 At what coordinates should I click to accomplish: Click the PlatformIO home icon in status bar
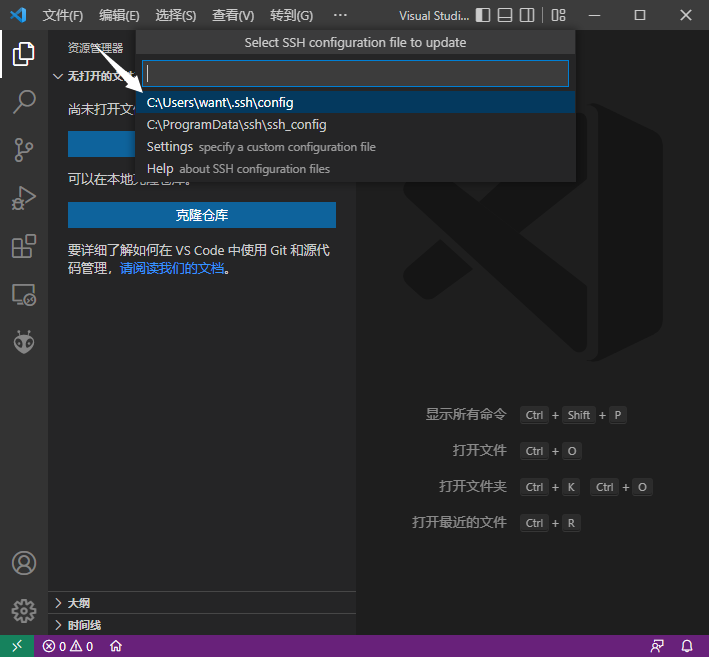(x=116, y=646)
